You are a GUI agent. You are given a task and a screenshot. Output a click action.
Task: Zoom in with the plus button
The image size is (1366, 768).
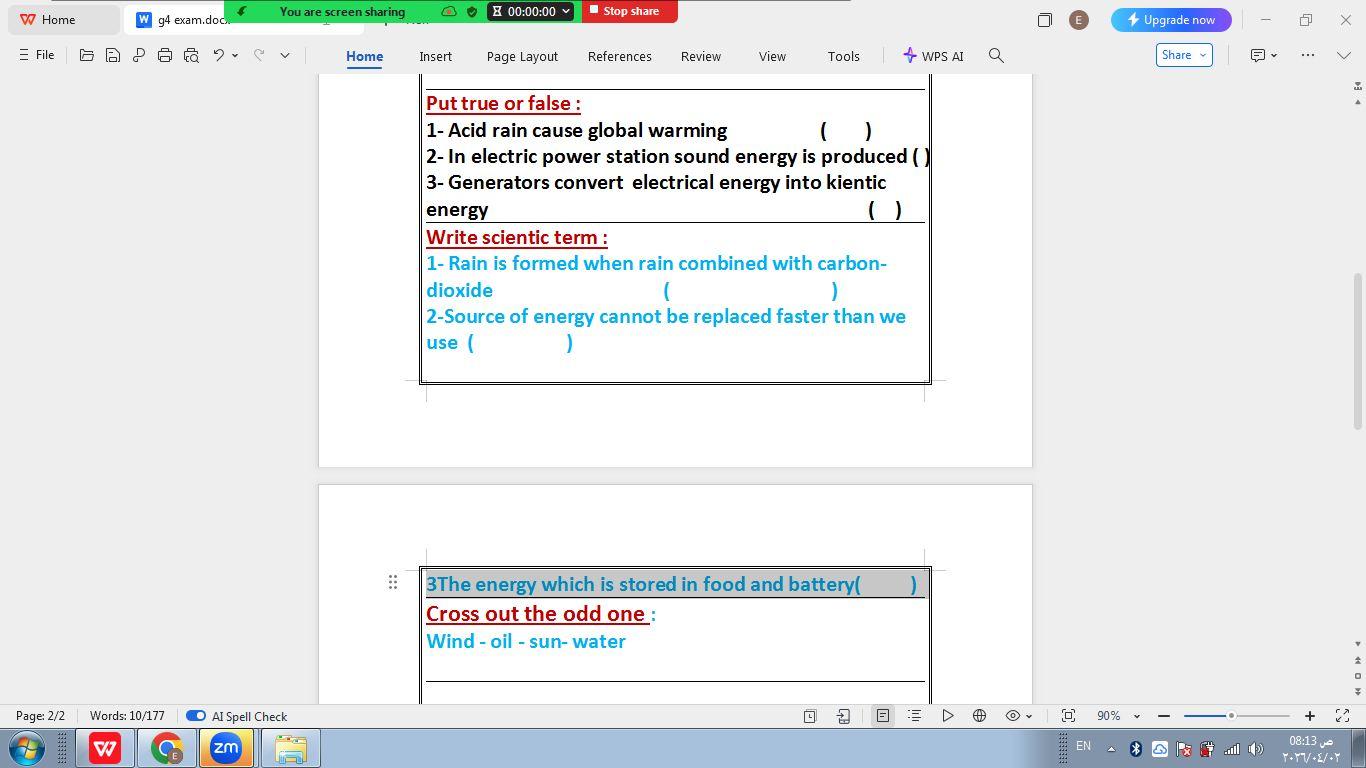tap(1310, 716)
